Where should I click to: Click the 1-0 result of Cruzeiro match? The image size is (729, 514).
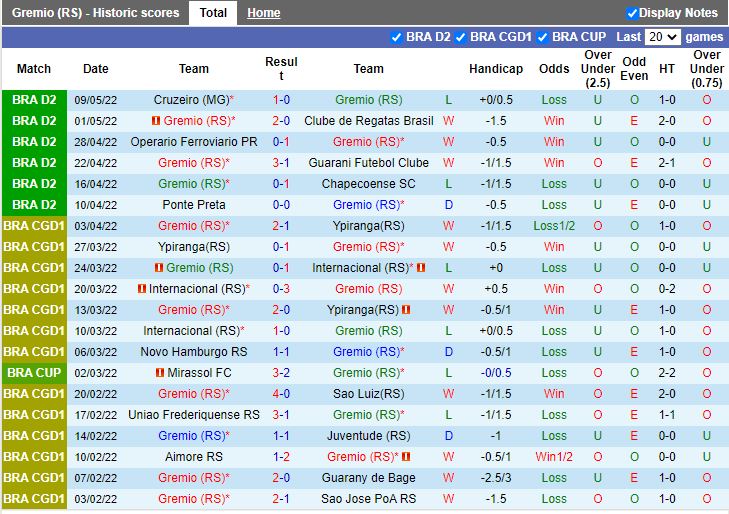click(x=281, y=100)
